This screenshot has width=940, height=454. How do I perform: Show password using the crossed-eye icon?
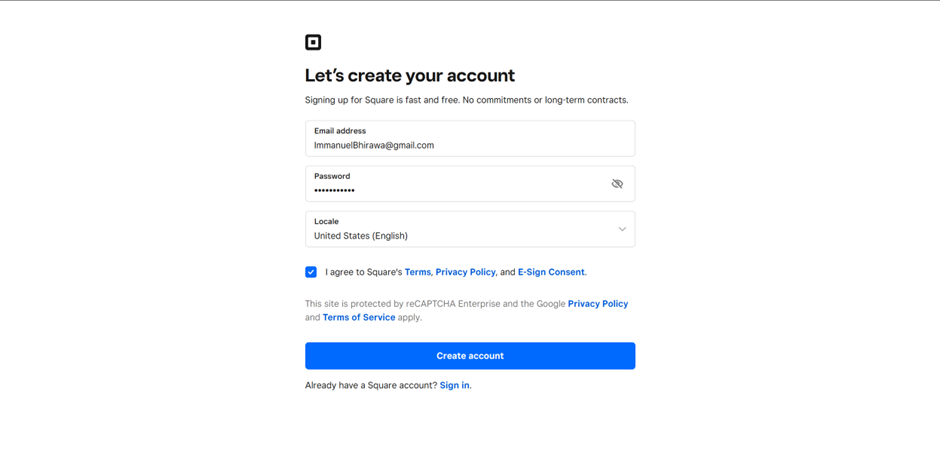(617, 184)
